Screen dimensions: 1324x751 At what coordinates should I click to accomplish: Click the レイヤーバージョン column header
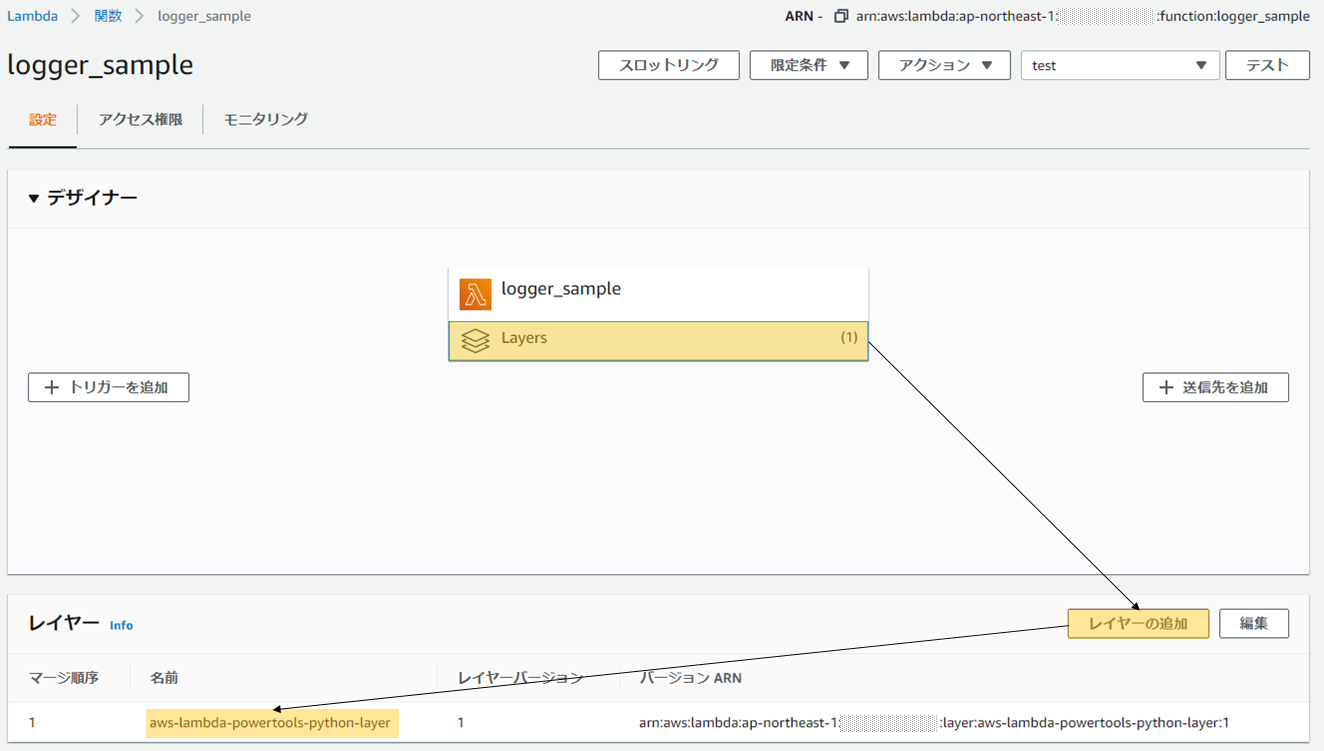tap(520, 678)
